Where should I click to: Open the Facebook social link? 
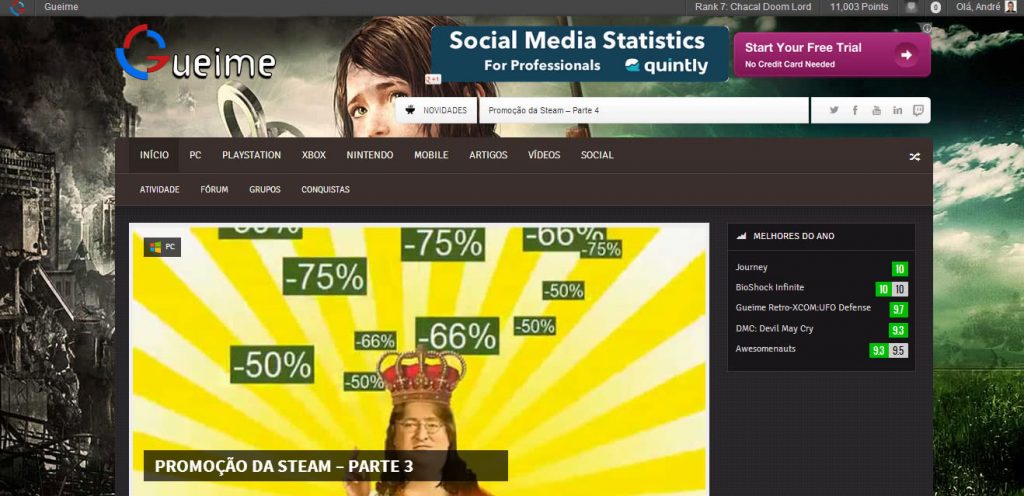(855, 110)
